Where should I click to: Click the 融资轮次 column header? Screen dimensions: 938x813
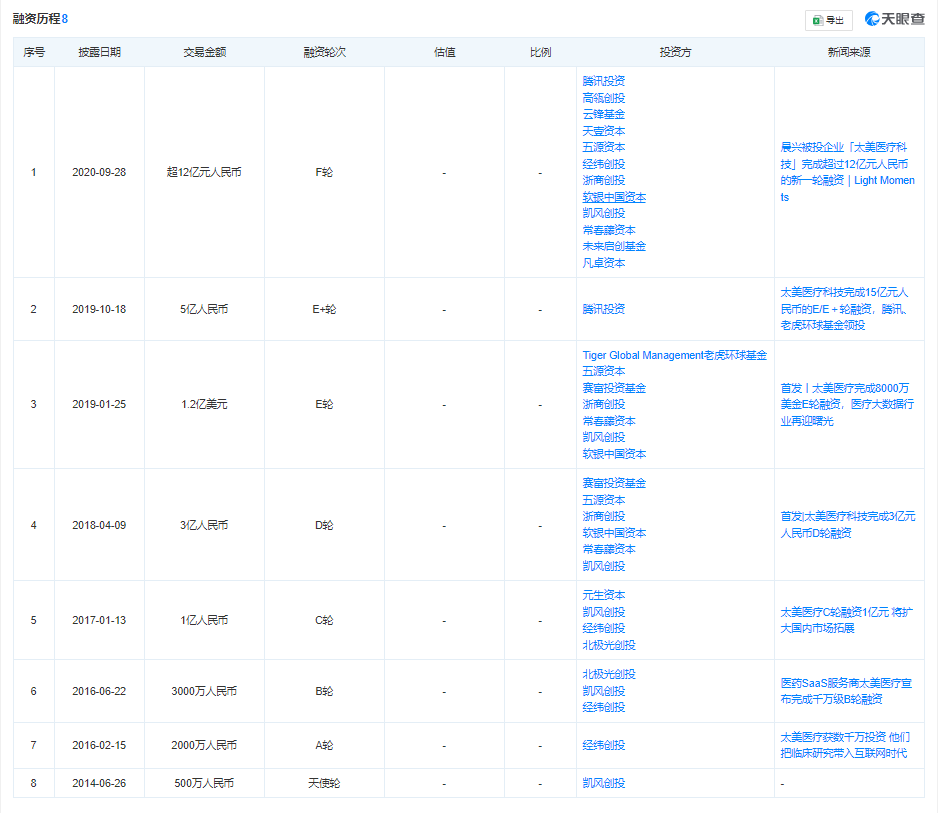pyautogui.click(x=324, y=52)
